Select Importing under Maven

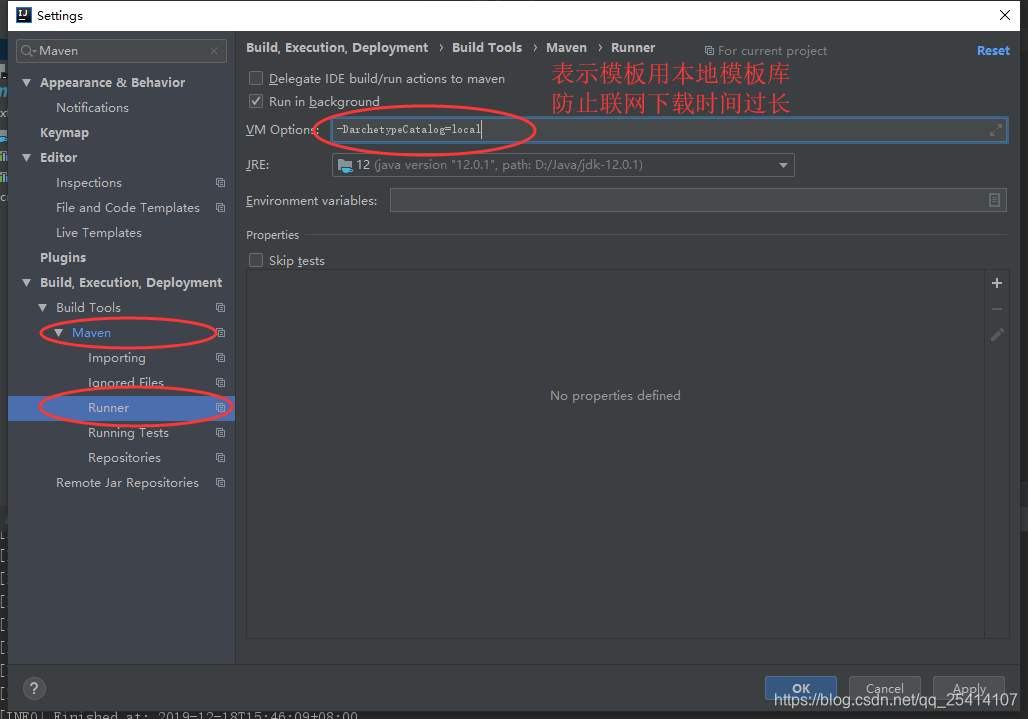click(117, 358)
